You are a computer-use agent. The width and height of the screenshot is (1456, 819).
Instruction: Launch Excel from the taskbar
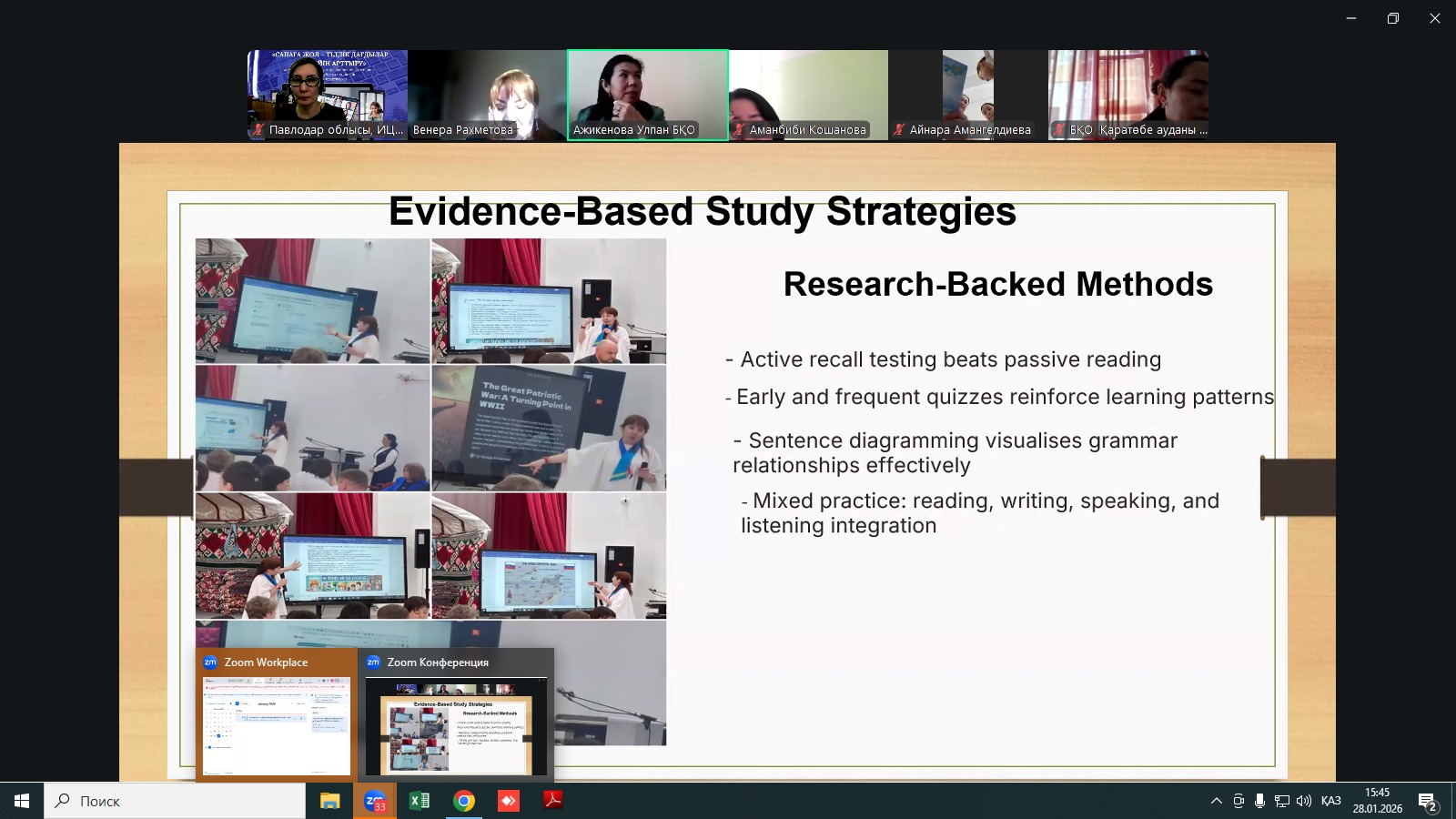(420, 801)
